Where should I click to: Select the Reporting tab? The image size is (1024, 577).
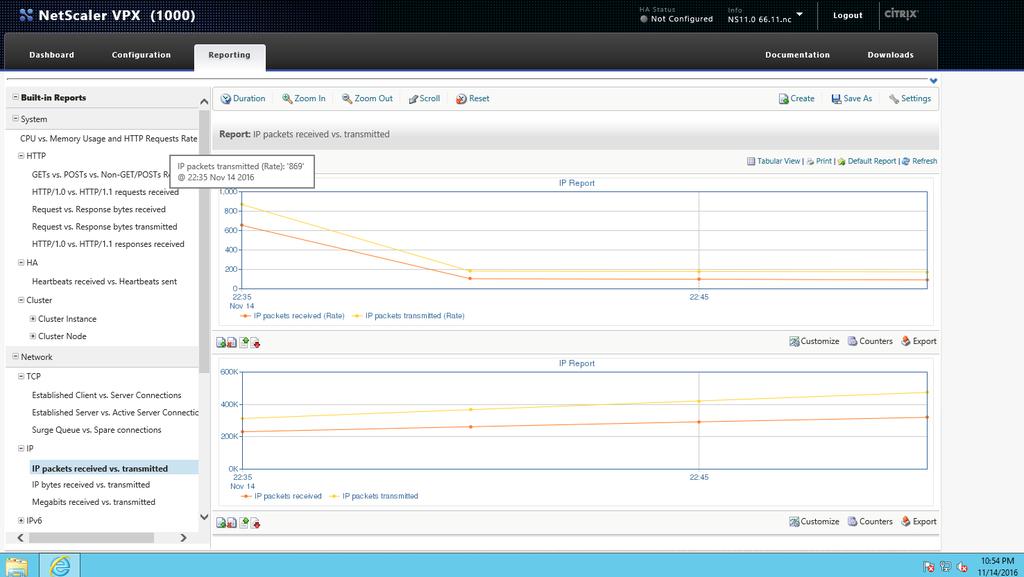pos(229,55)
